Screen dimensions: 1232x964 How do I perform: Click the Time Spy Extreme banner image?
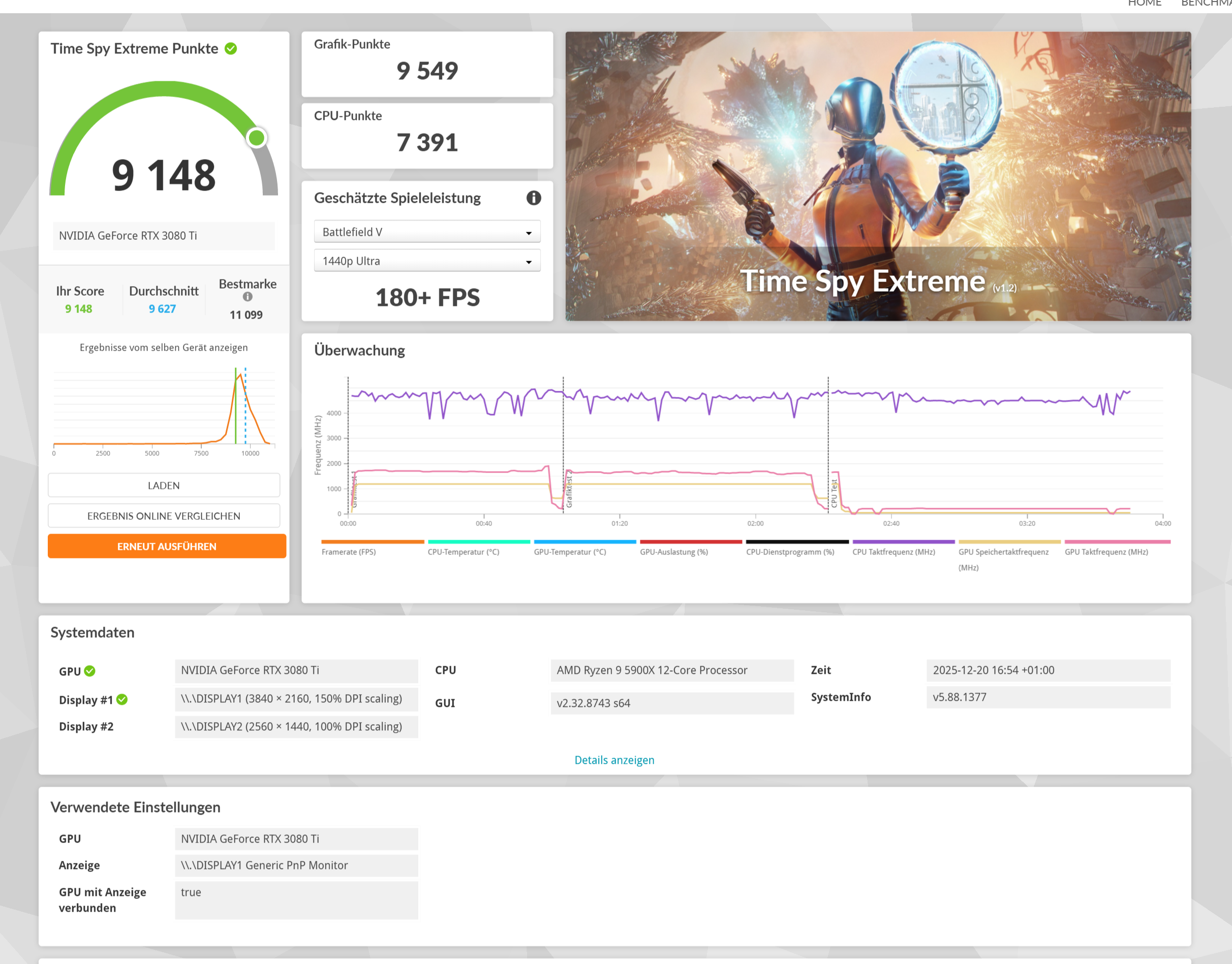click(x=878, y=176)
